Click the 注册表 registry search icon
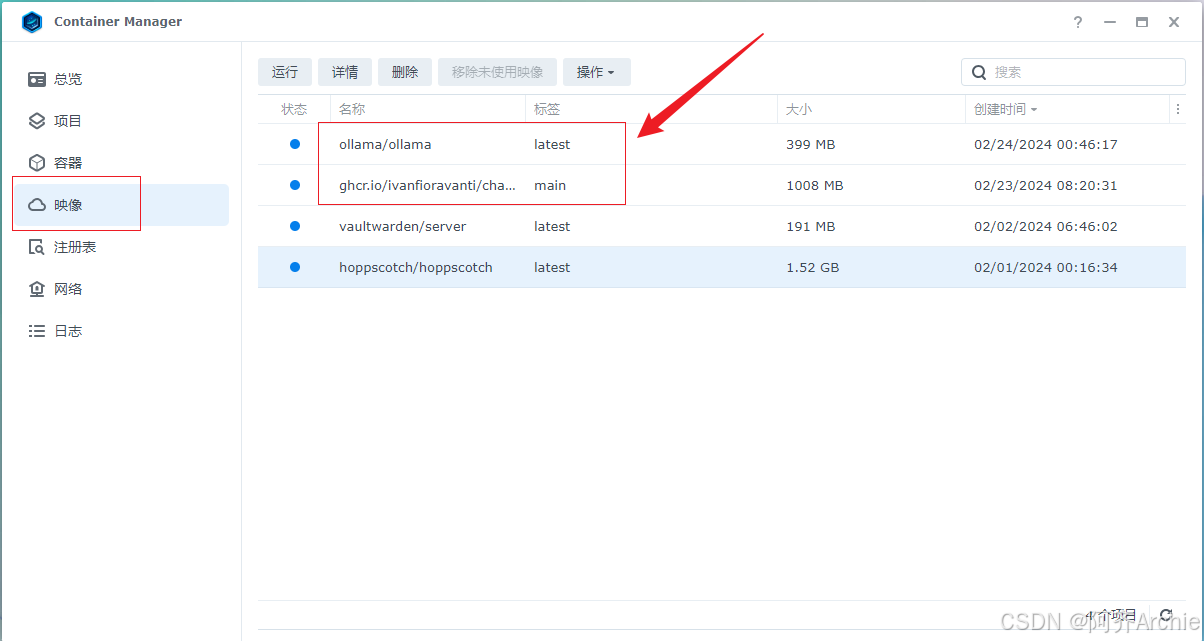The image size is (1204, 641). point(37,247)
